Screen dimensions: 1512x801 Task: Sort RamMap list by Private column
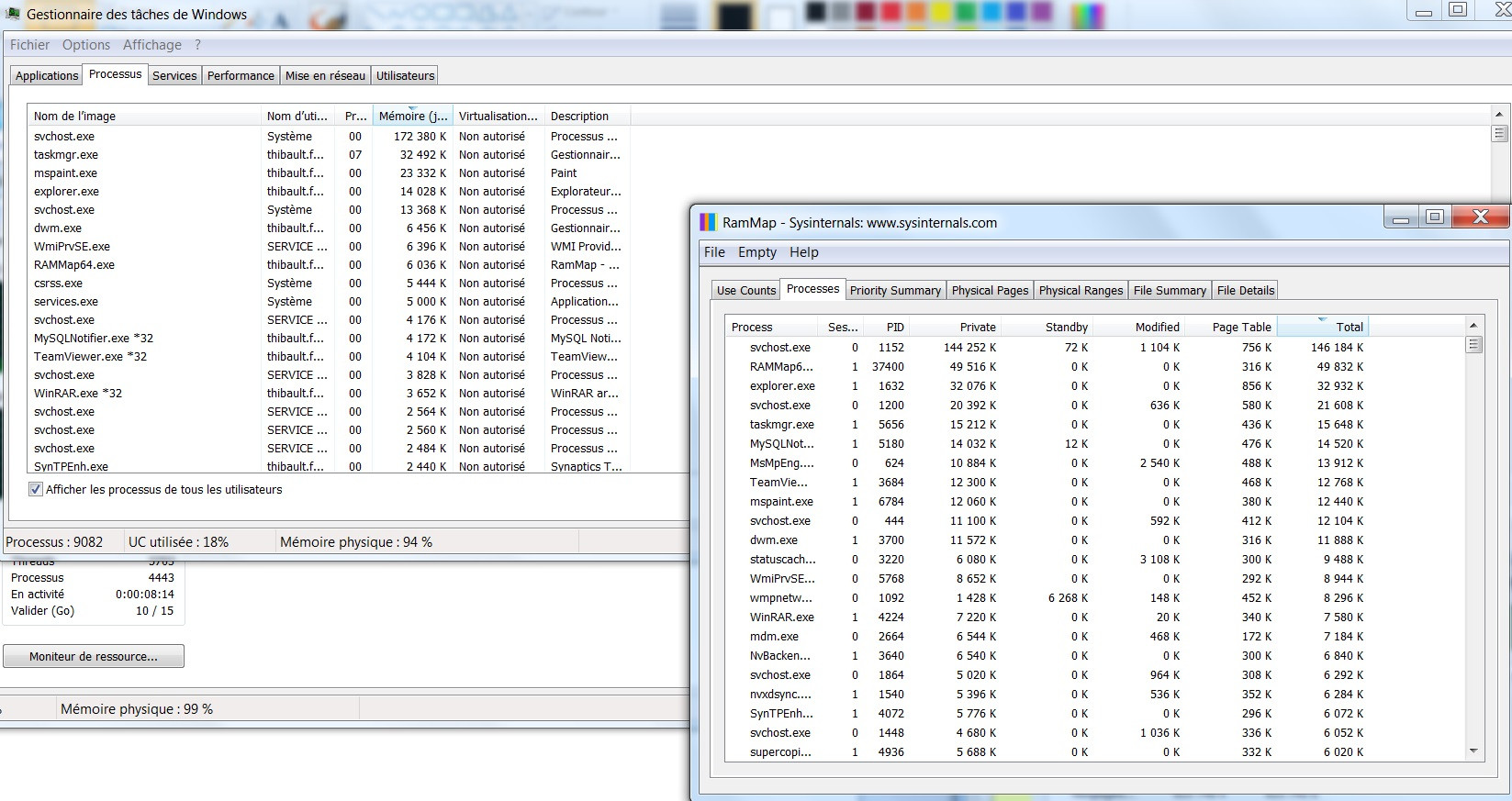point(955,327)
